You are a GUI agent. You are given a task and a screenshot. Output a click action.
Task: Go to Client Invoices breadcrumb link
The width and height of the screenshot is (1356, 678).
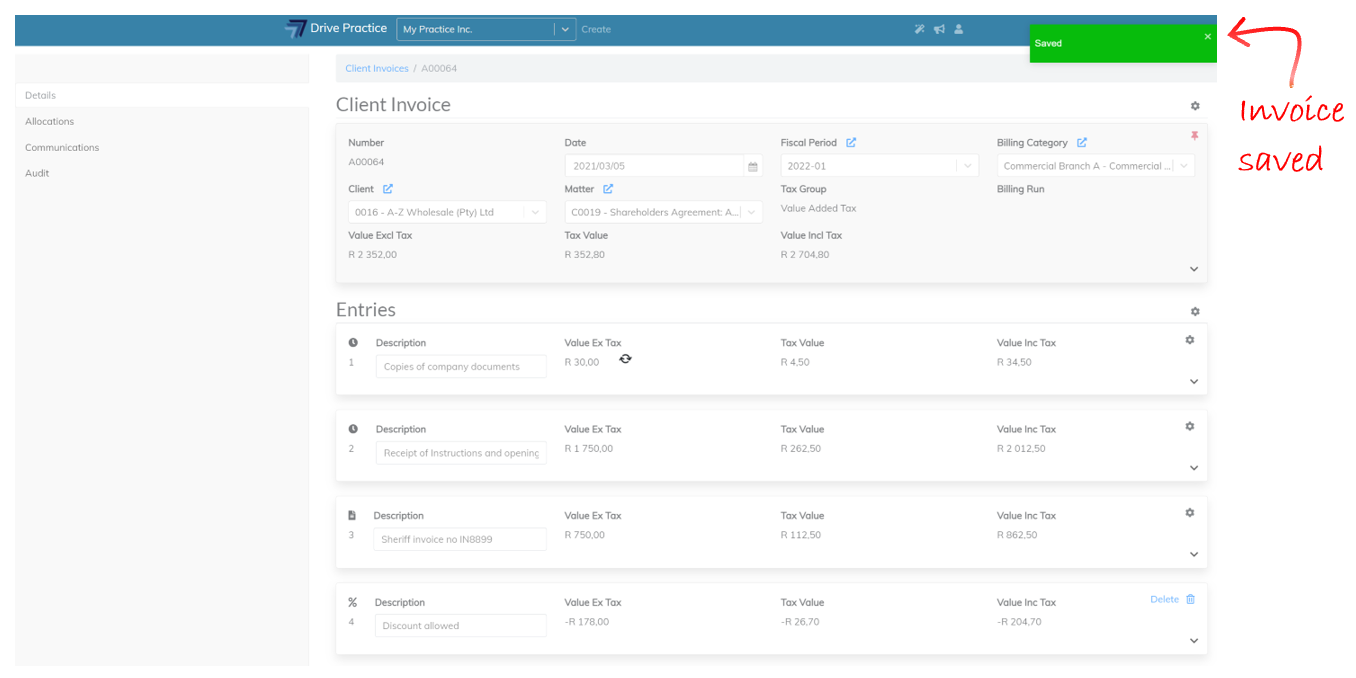[376, 68]
